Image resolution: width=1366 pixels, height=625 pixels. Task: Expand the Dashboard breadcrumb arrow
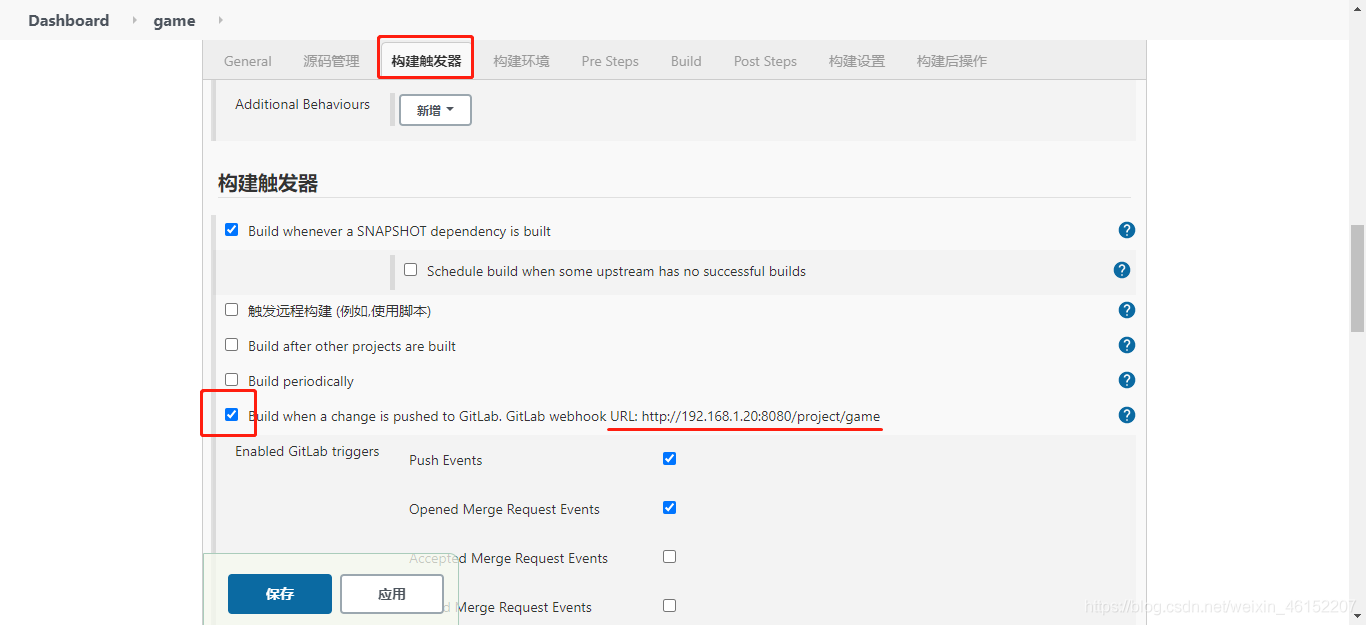(134, 20)
